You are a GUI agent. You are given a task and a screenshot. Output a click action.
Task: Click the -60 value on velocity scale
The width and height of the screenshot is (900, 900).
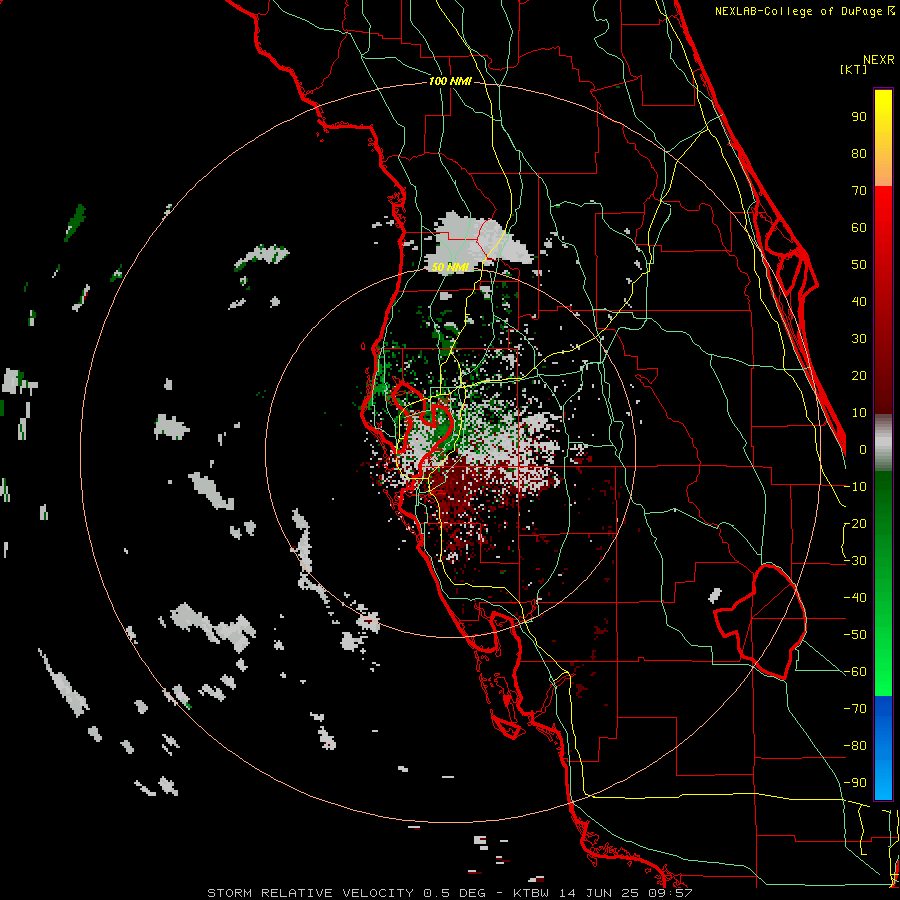(856, 672)
